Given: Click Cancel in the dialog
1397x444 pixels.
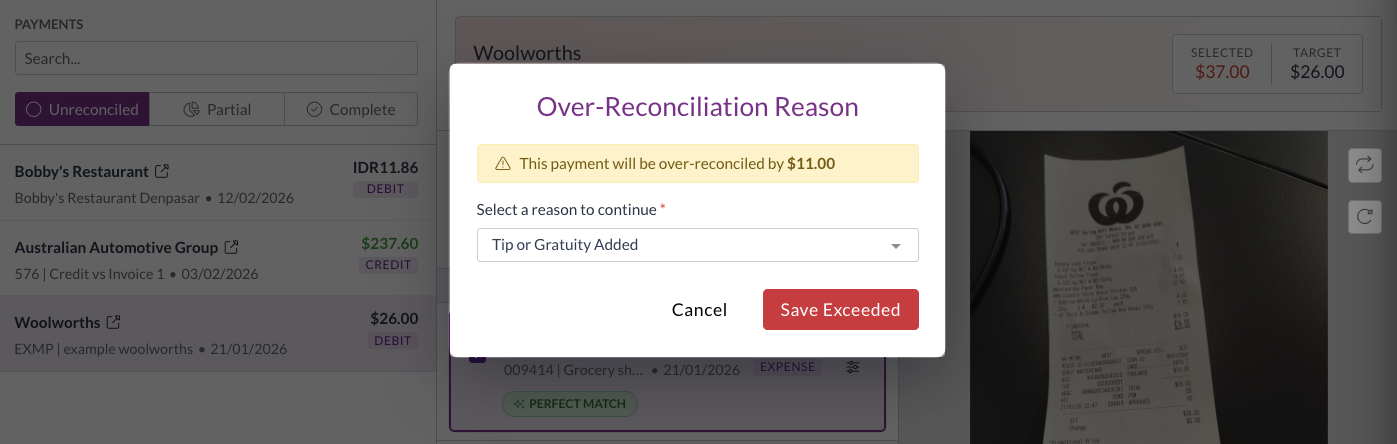Looking at the screenshot, I should [x=699, y=310].
